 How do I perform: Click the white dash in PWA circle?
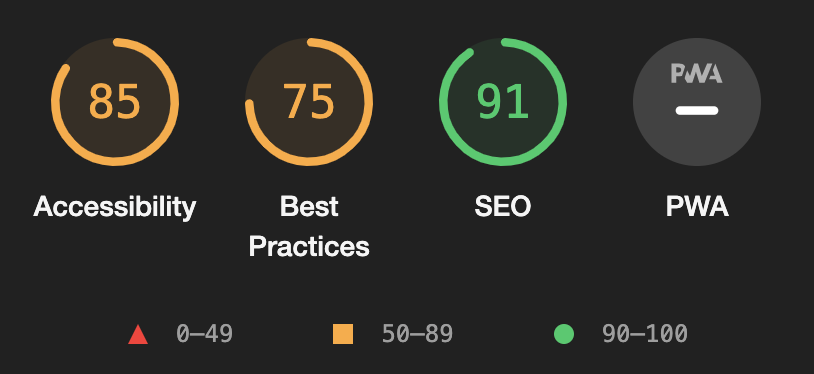point(697,110)
